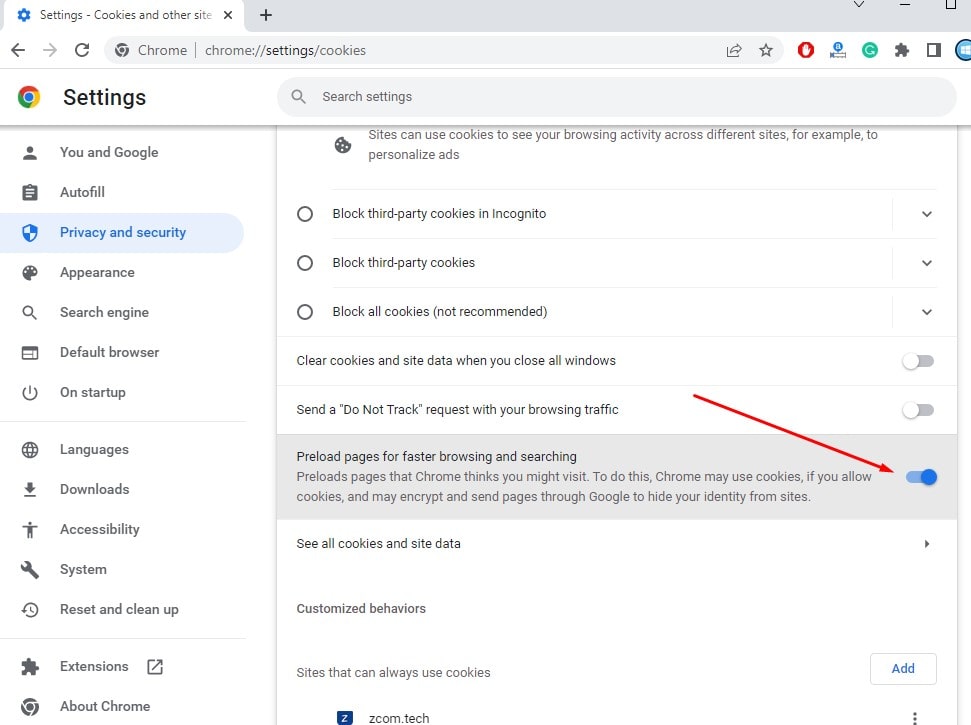The width and height of the screenshot is (971, 725).
Task: Expand Block third-party cookies chevron
Action: [x=926, y=263]
